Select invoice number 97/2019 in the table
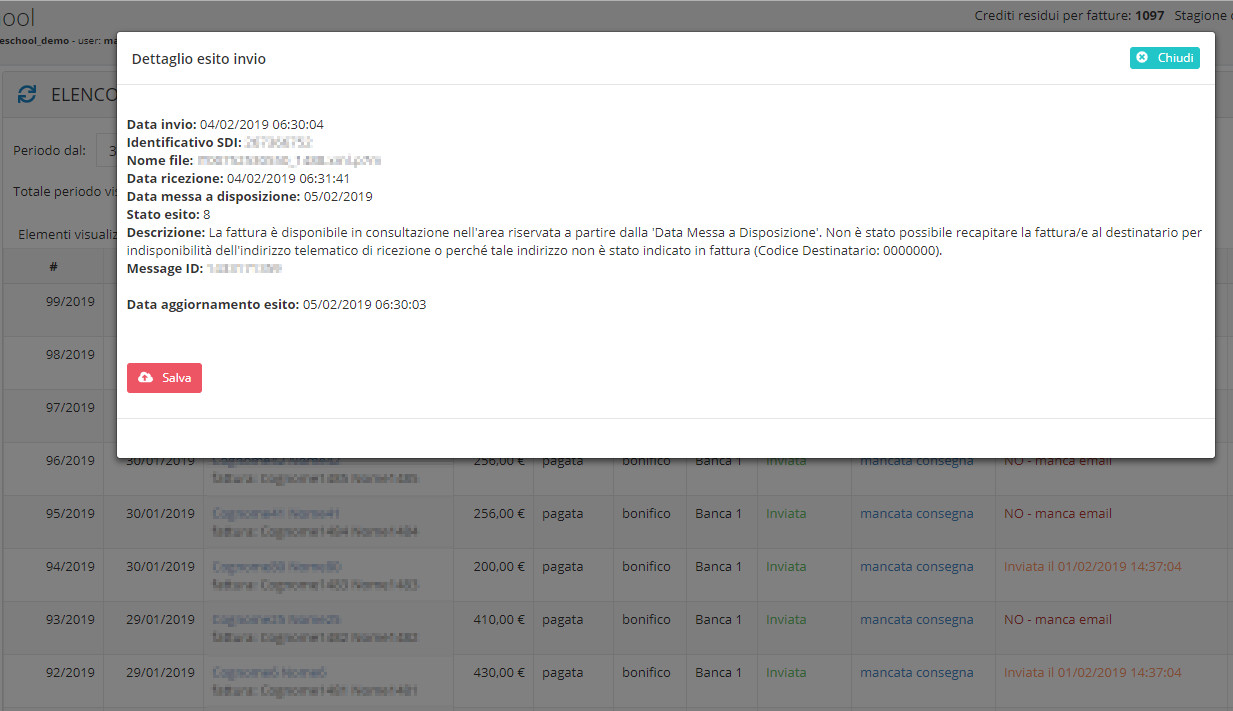Viewport: 1233px width, 711px height. tap(70, 407)
